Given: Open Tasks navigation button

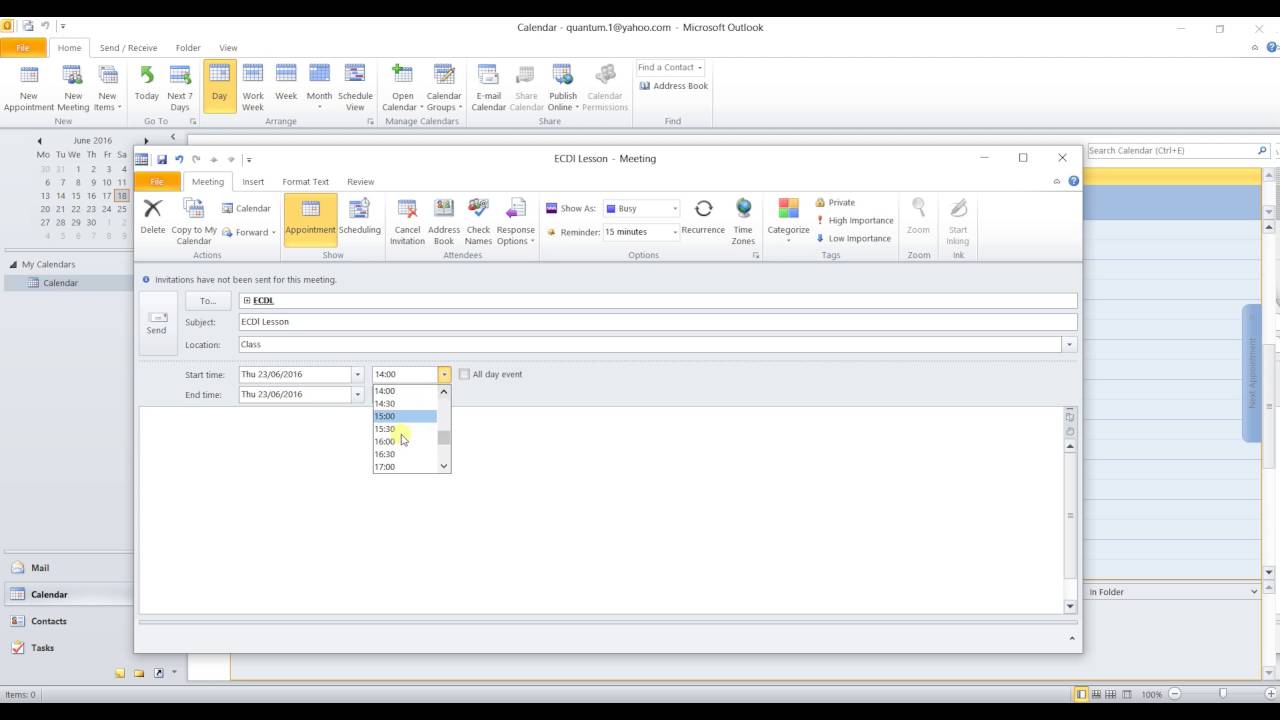Looking at the screenshot, I should click(66, 648).
